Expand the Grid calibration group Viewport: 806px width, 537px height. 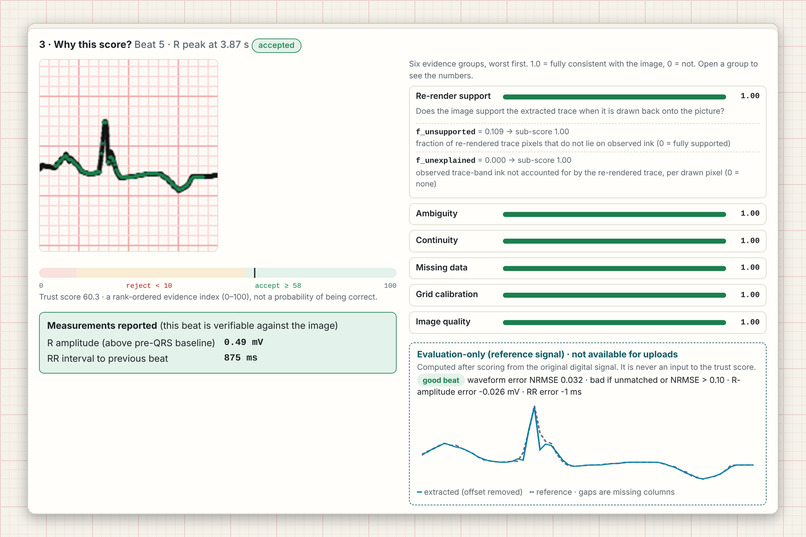click(x=588, y=294)
